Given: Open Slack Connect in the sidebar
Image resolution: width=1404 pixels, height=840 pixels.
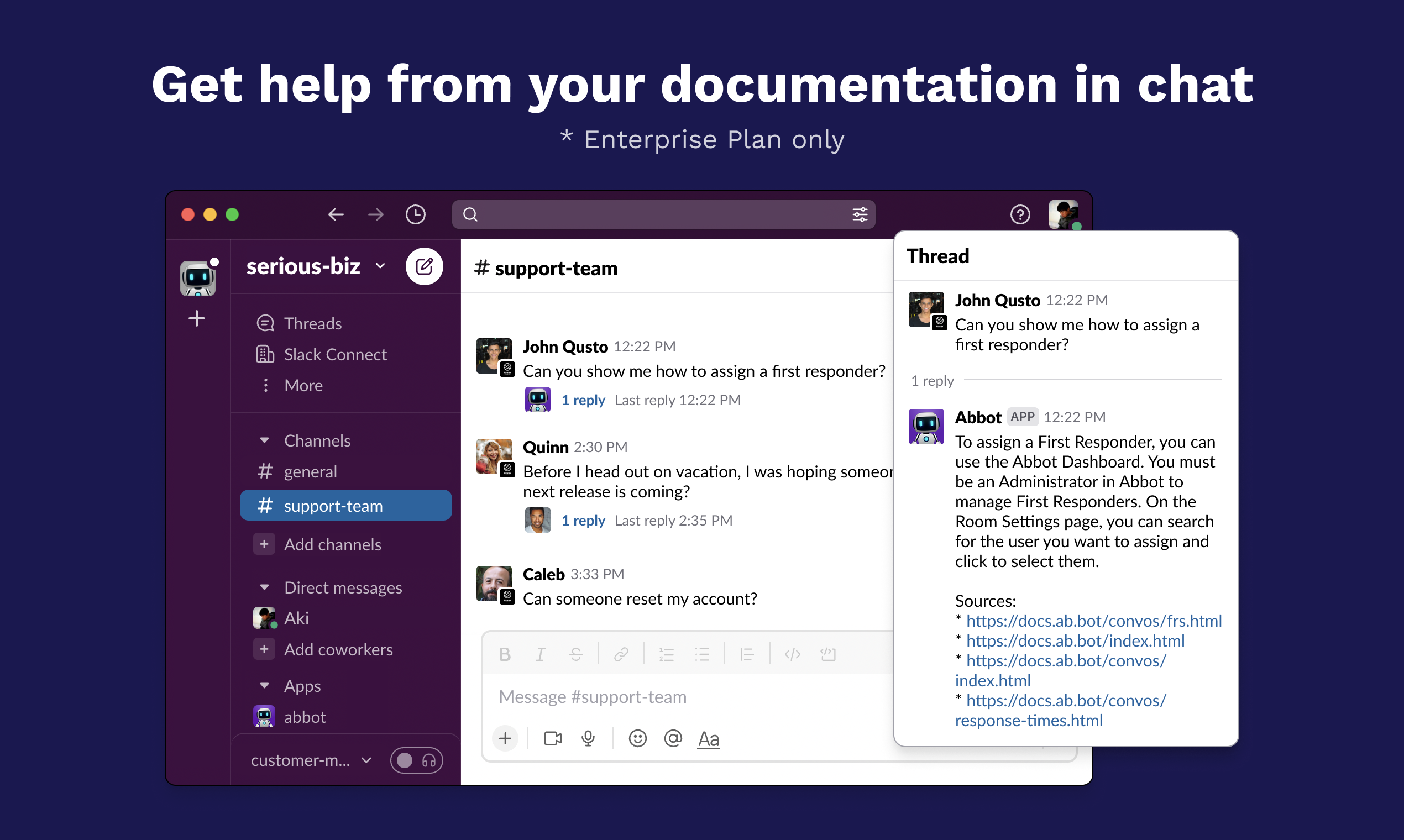Looking at the screenshot, I should (322, 355).
